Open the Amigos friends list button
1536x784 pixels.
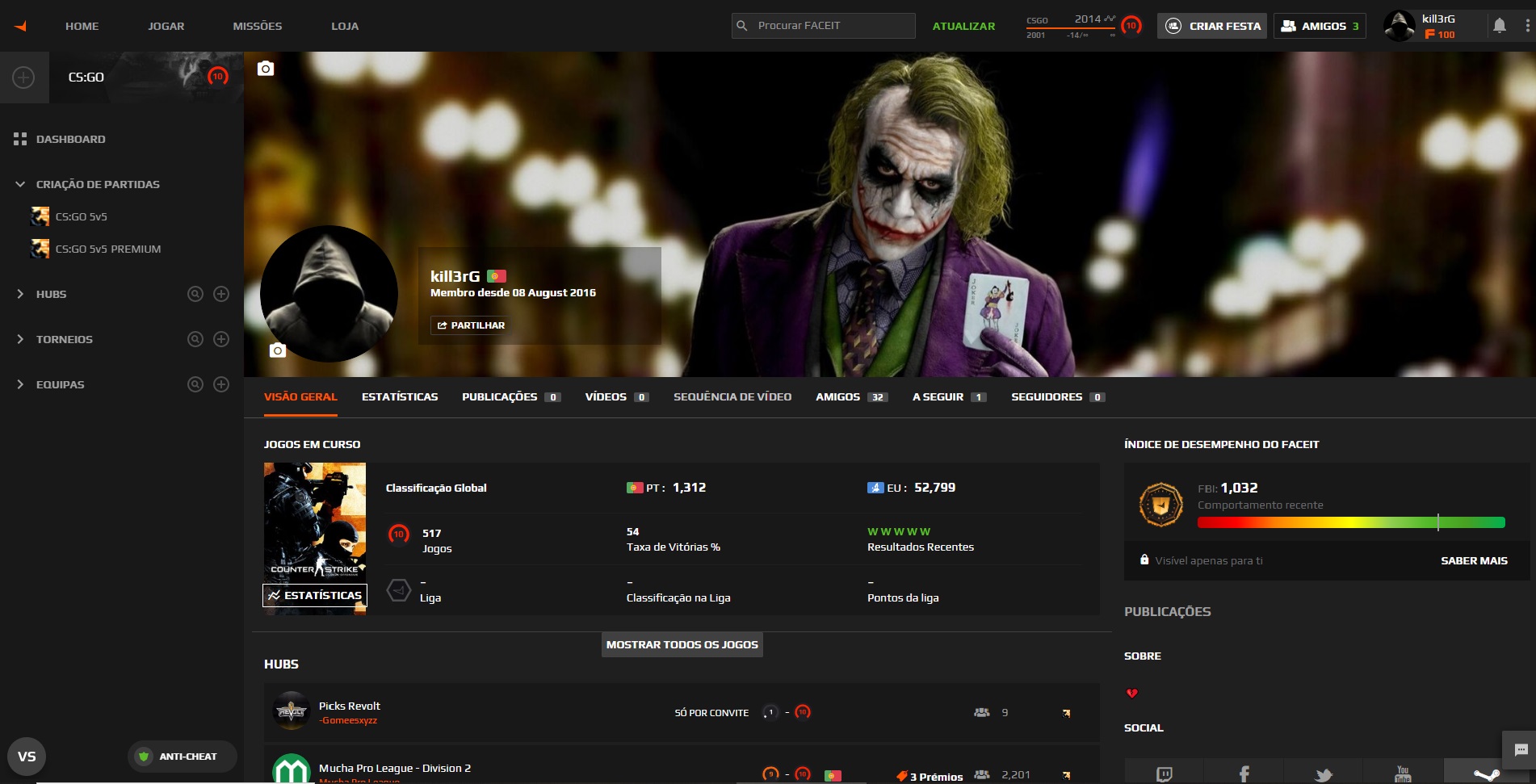coord(1320,26)
